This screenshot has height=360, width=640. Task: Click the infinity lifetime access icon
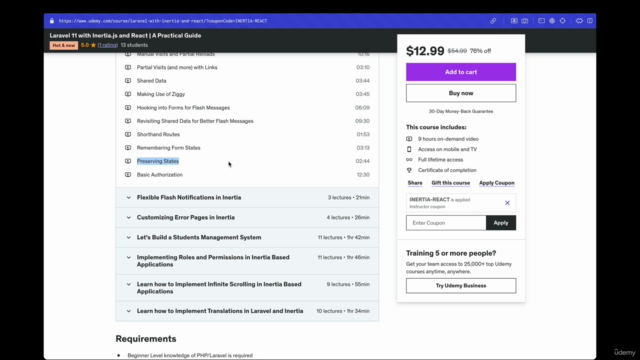coord(409,160)
